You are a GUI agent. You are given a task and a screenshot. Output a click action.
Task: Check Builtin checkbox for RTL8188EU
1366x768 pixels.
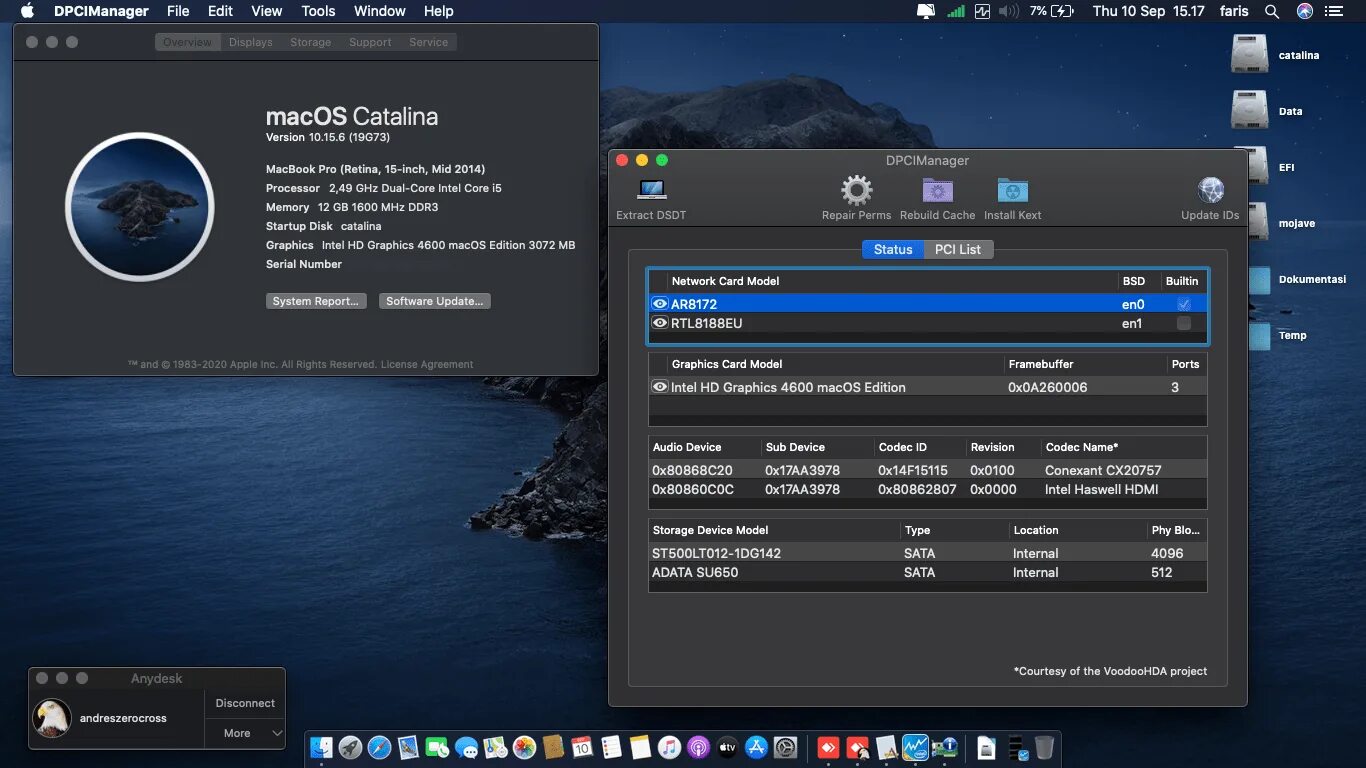1184,323
